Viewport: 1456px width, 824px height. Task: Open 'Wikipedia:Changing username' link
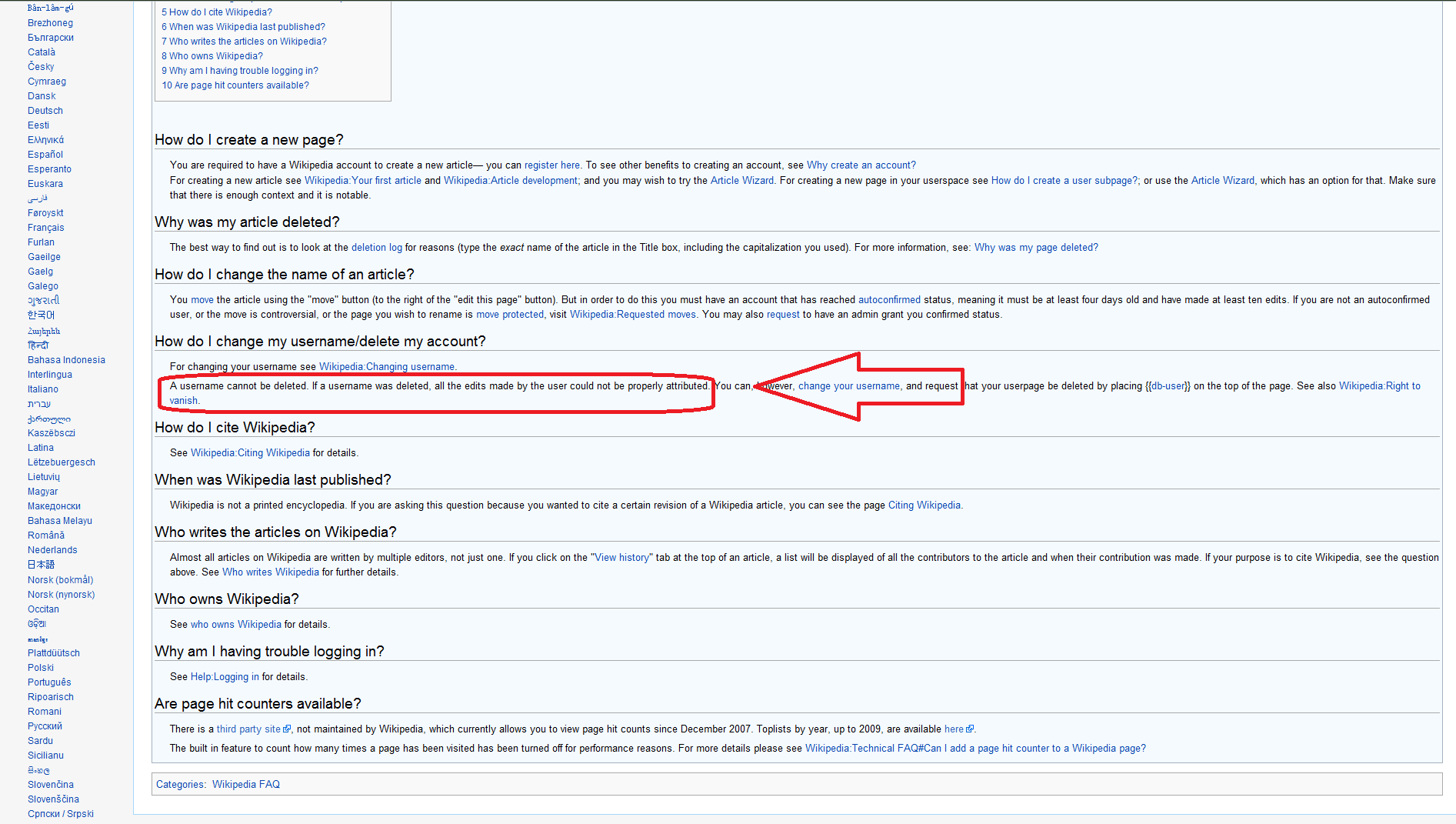[x=386, y=367]
